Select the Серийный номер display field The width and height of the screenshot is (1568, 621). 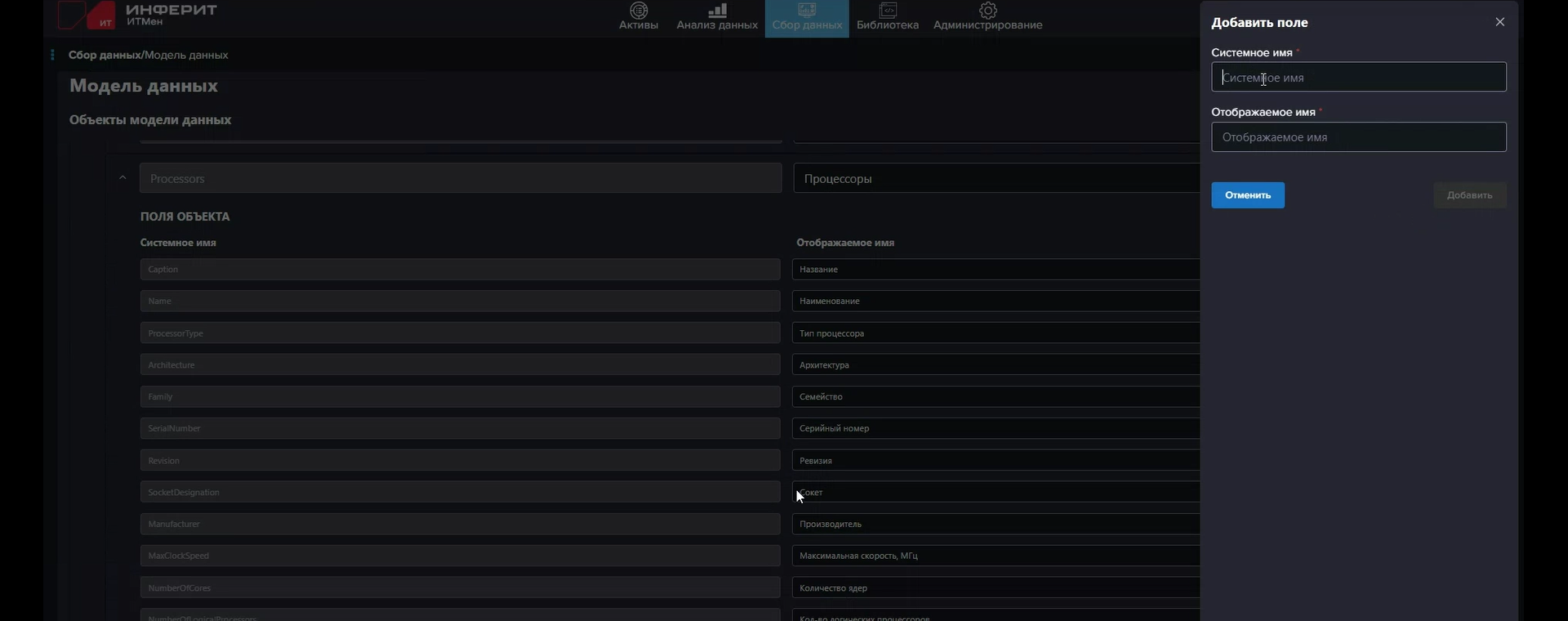coord(996,428)
